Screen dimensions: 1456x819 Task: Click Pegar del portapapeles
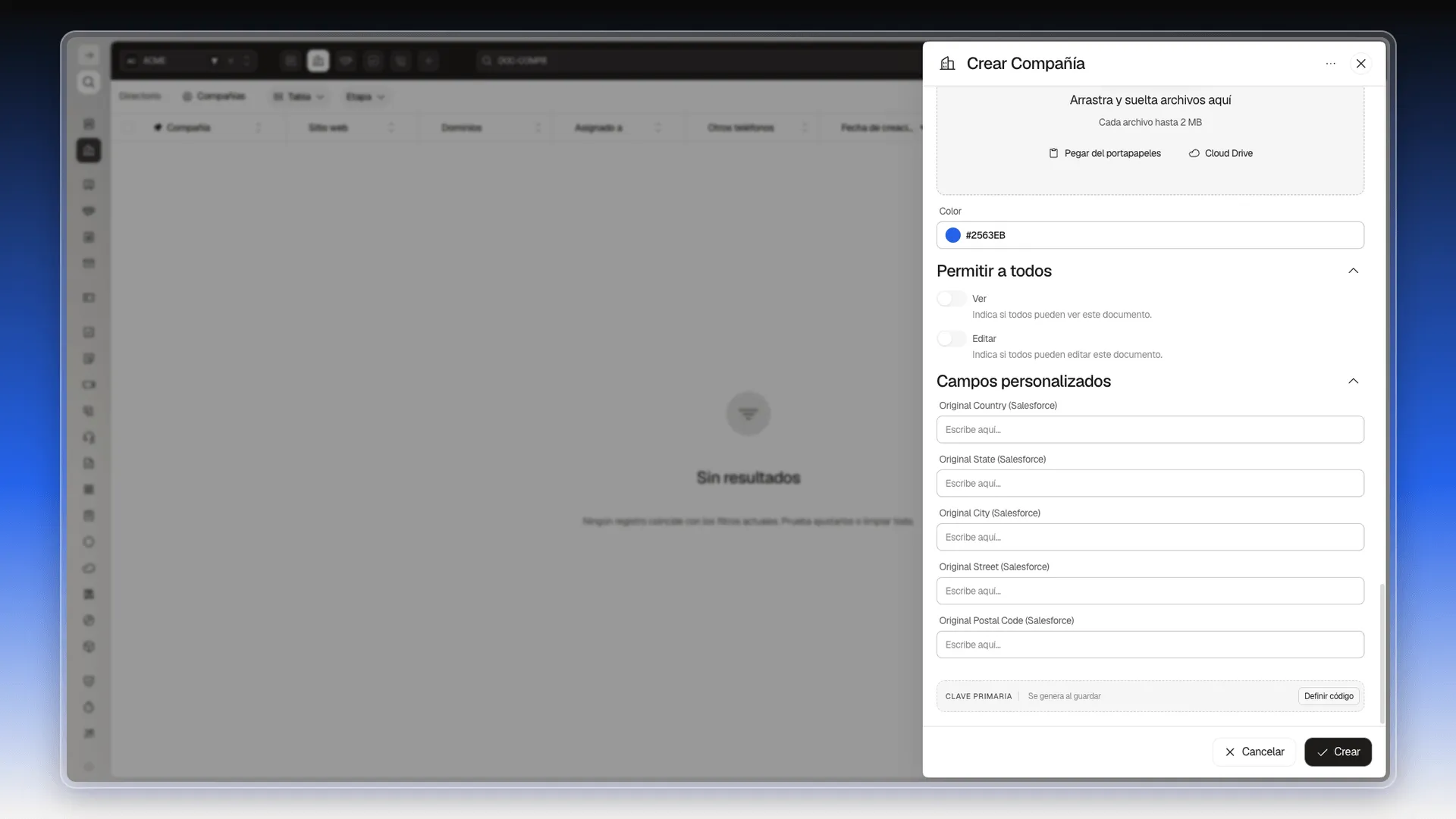click(x=1105, y=153)
